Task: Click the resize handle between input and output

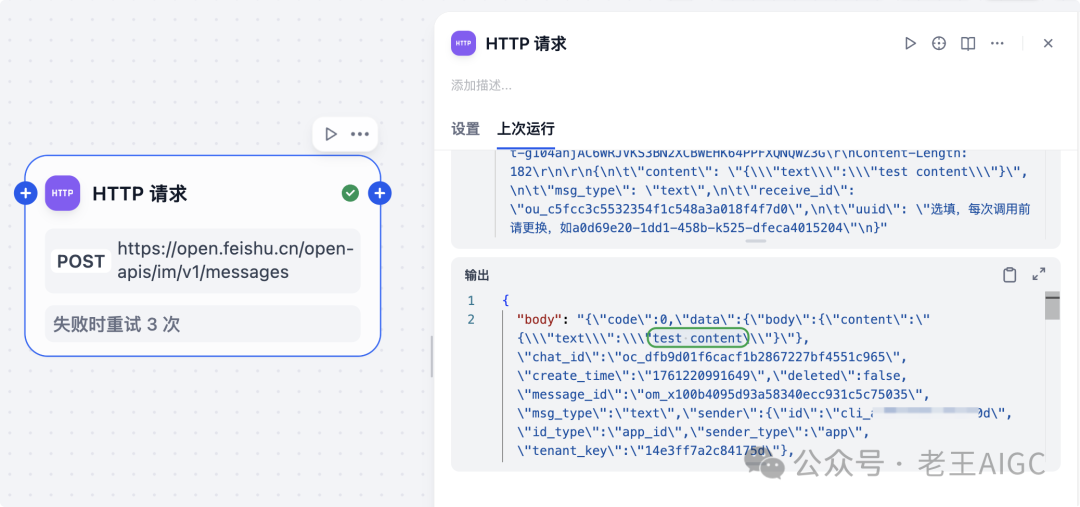Action: click(x=756, y=241)
